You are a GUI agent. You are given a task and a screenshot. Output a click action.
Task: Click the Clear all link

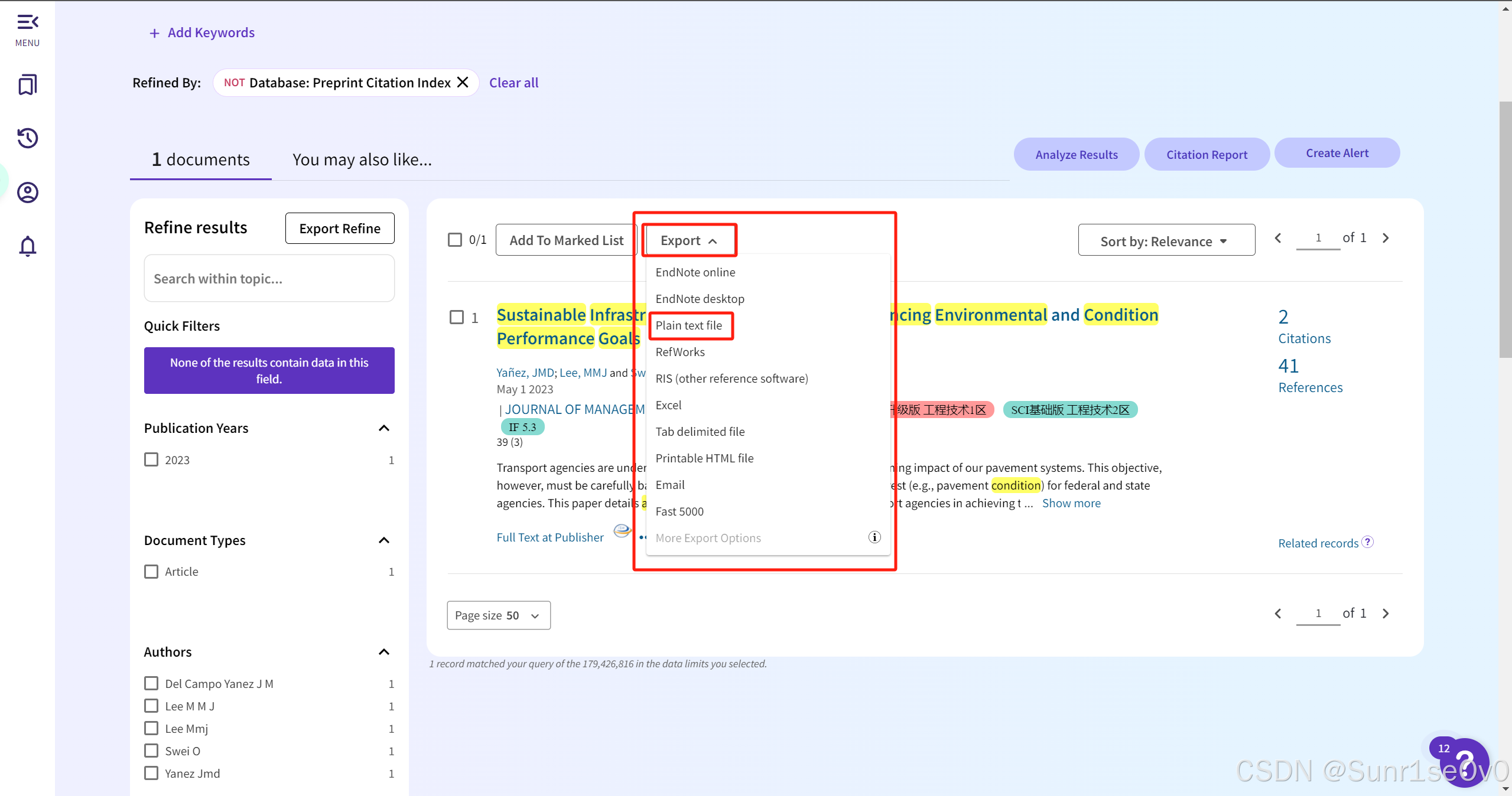coord(513,83)
